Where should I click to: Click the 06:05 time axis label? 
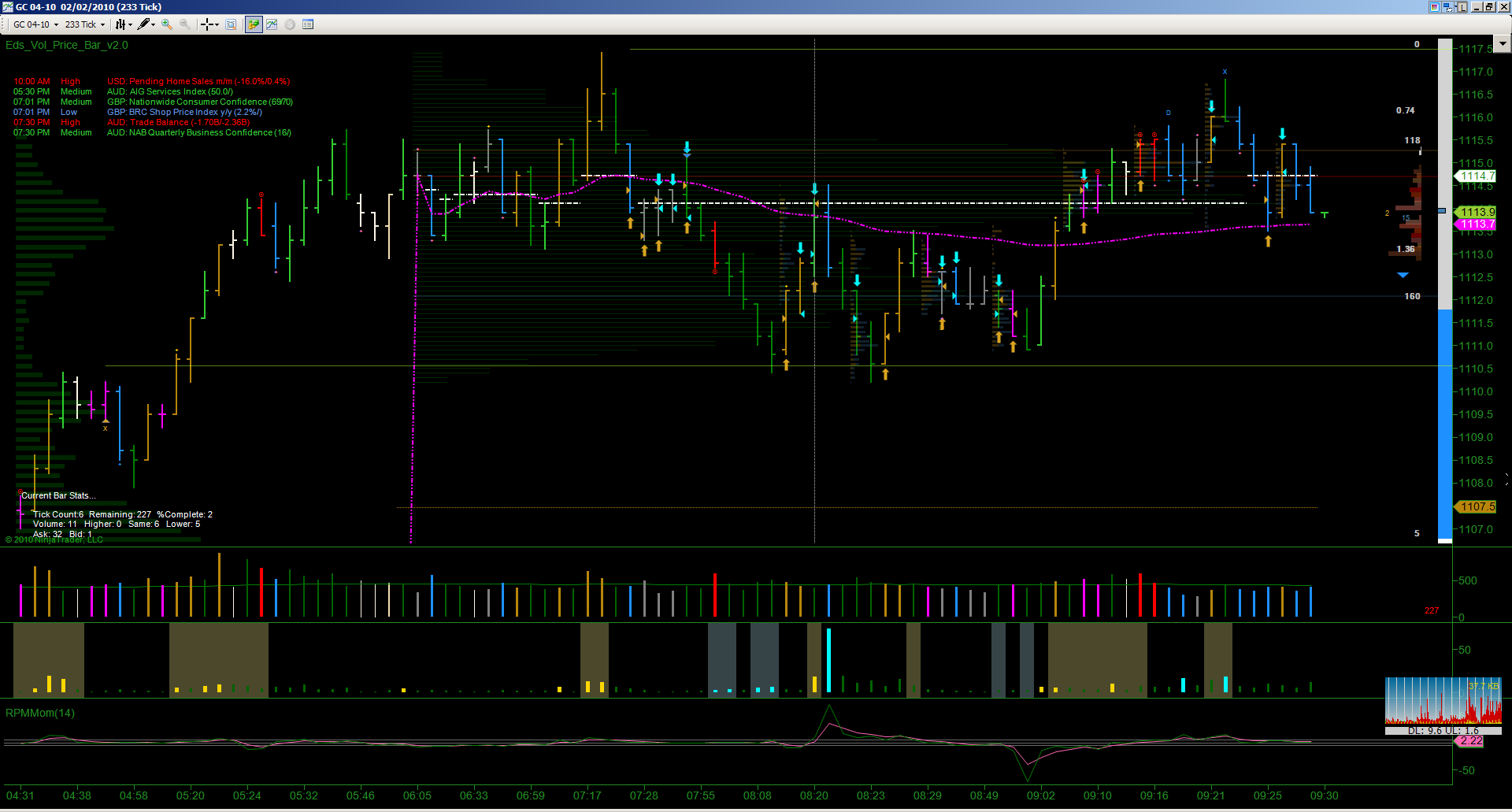[x=417, y=795]
